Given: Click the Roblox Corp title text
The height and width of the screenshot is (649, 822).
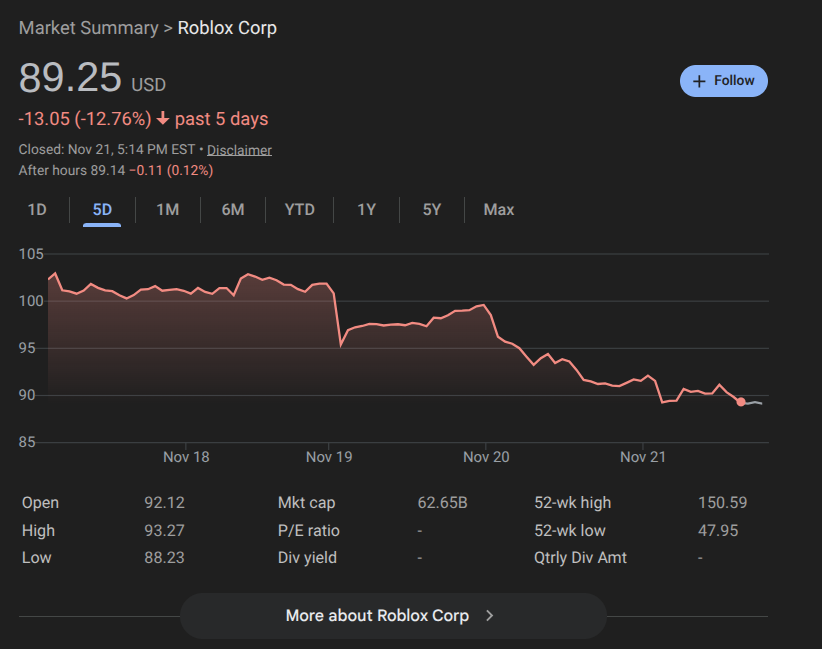Looking at the screenshot, I should pos(227,28).
